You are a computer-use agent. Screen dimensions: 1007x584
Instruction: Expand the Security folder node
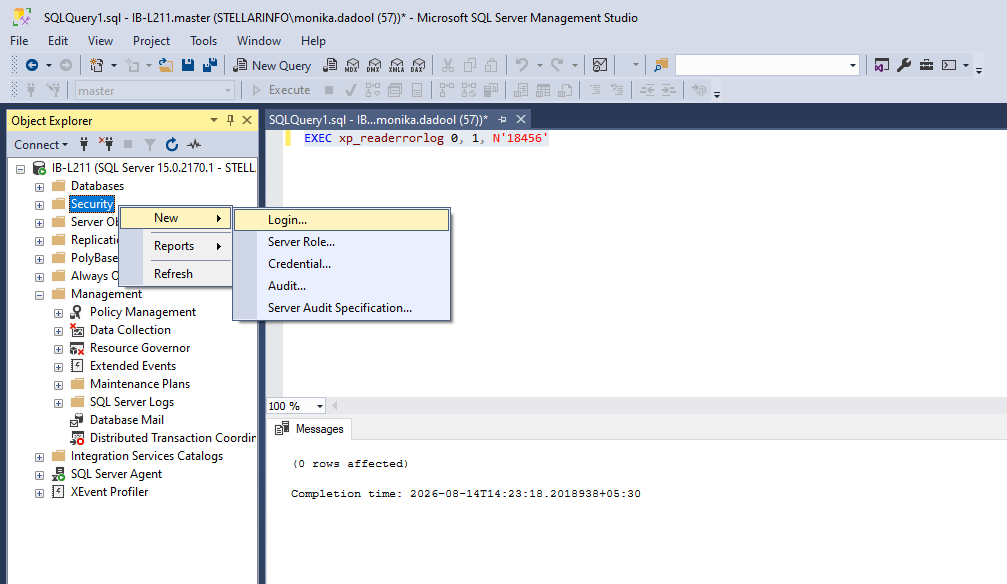[39, 206]
